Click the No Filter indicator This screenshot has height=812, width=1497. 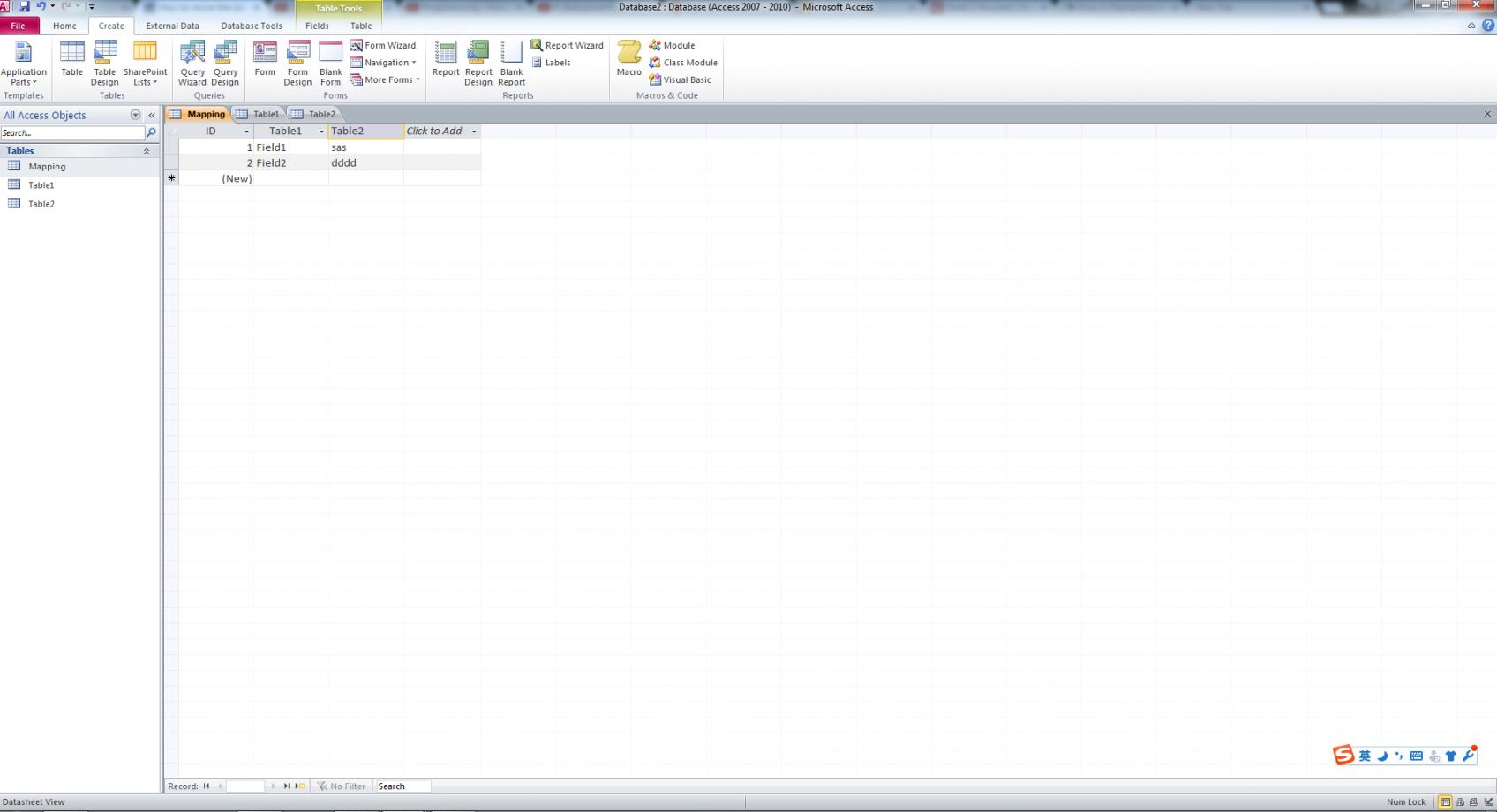pos(342,786)
